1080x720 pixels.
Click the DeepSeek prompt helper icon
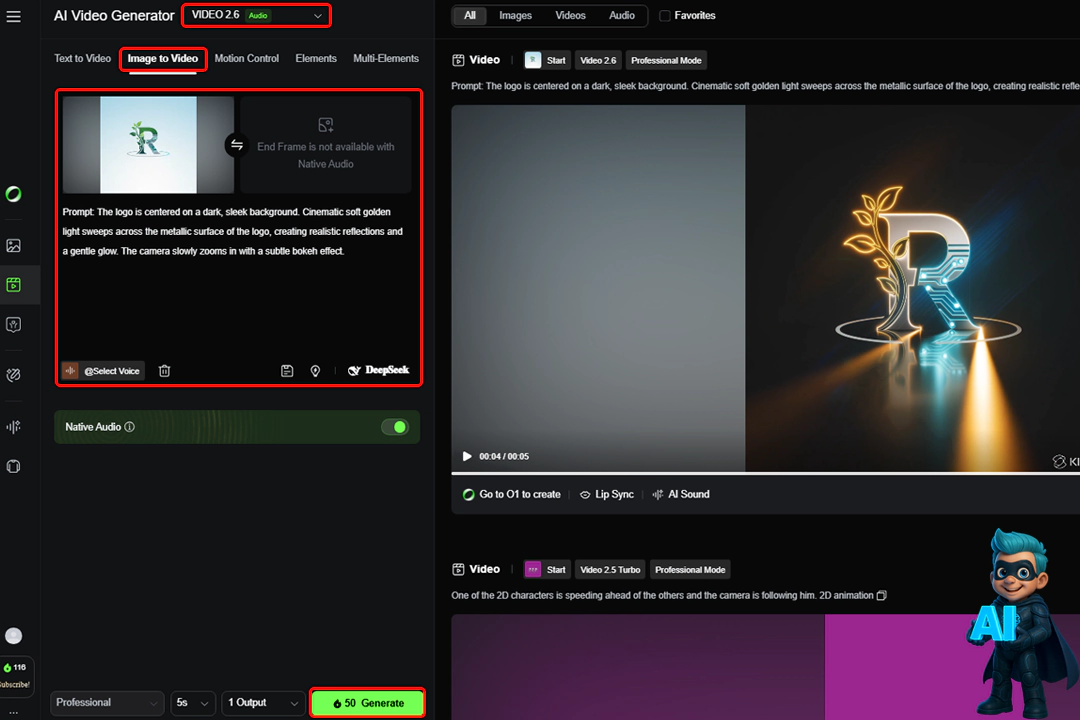379,371
